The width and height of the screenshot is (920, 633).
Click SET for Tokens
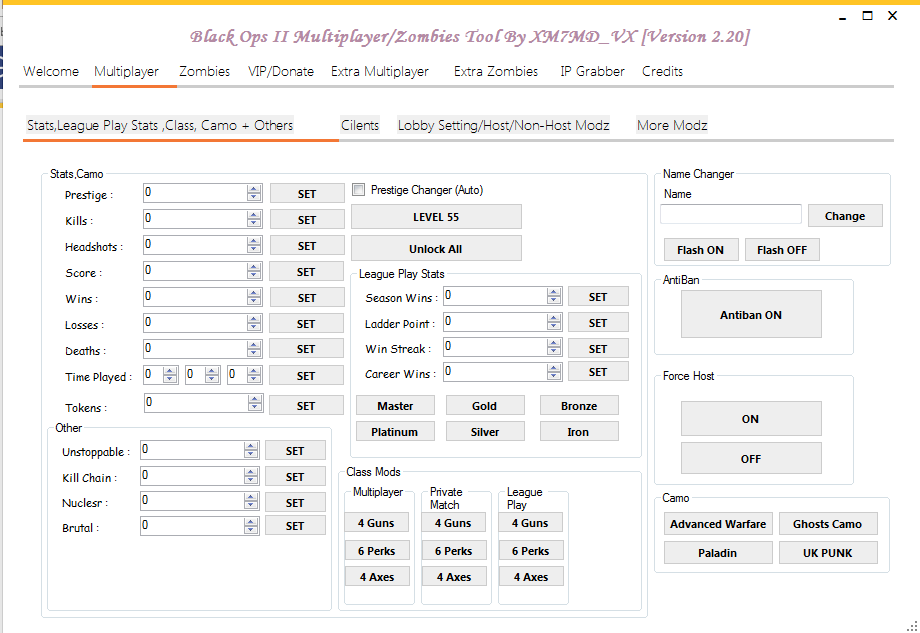pos(307,405)
